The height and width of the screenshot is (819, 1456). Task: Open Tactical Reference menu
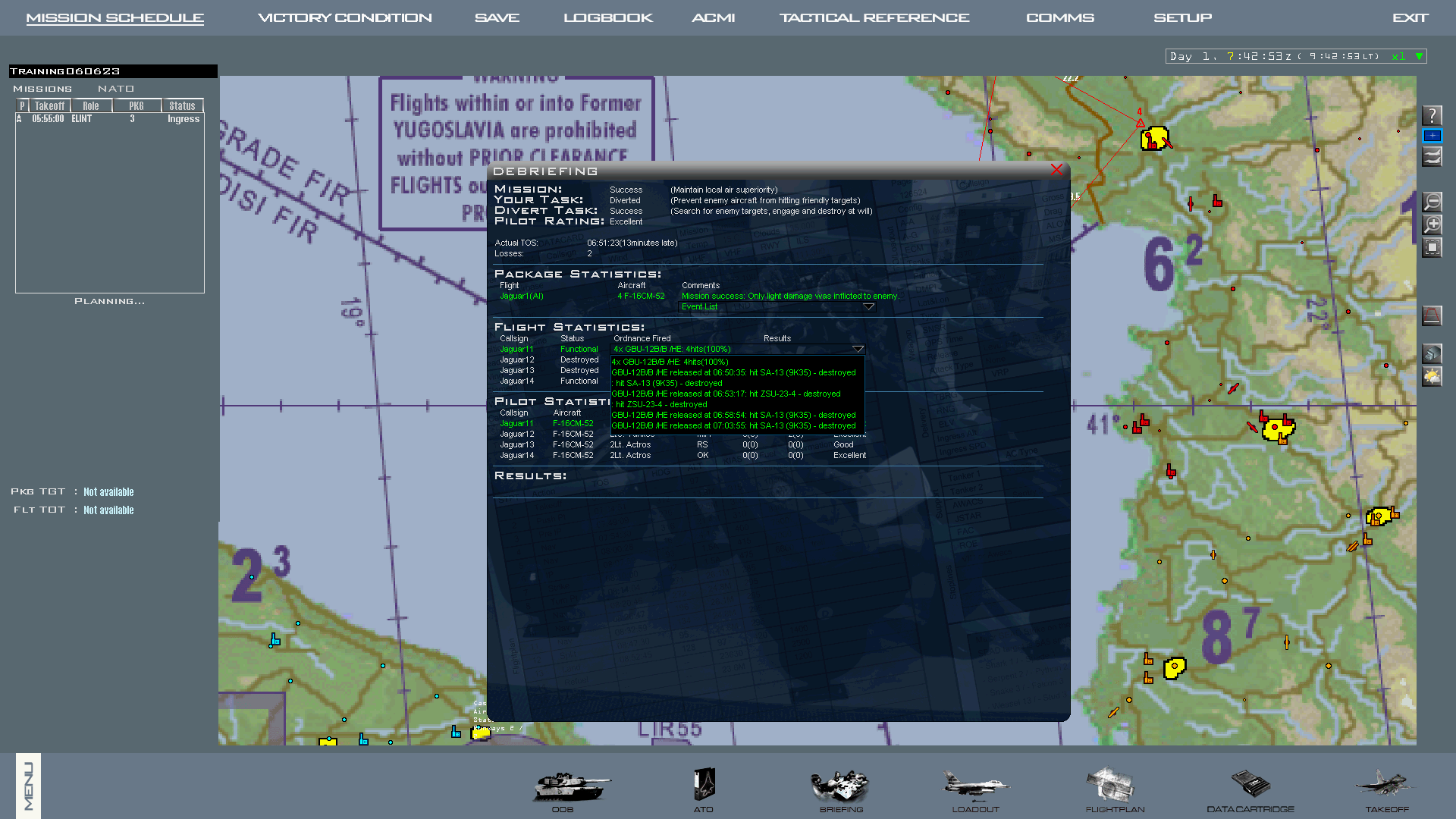[874, 17]
